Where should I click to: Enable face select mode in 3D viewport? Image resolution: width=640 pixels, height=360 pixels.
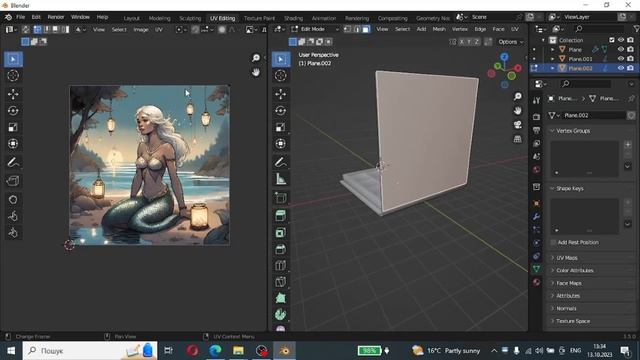coord(366,29)
